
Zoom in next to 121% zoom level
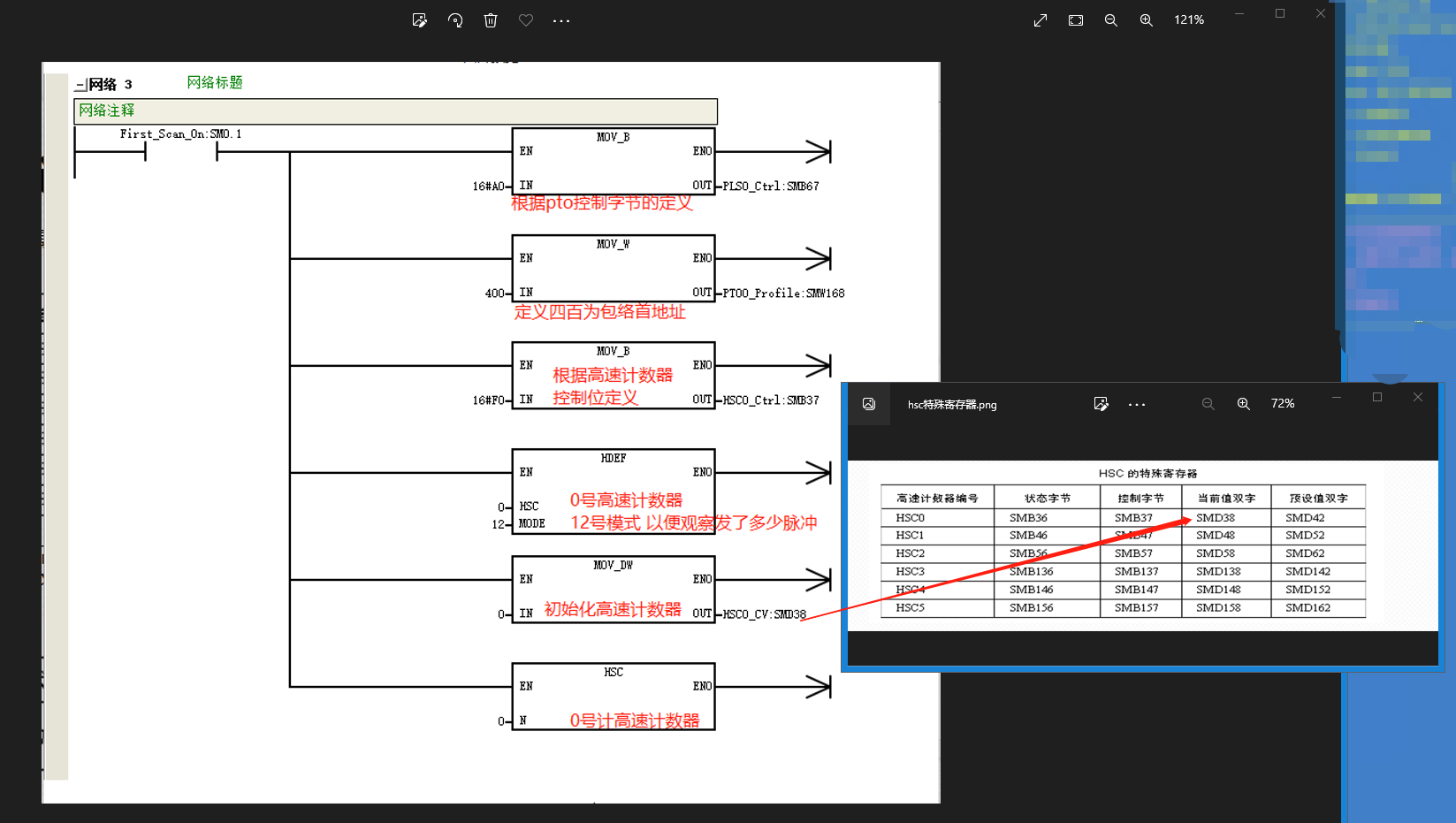click(1147, 20)
